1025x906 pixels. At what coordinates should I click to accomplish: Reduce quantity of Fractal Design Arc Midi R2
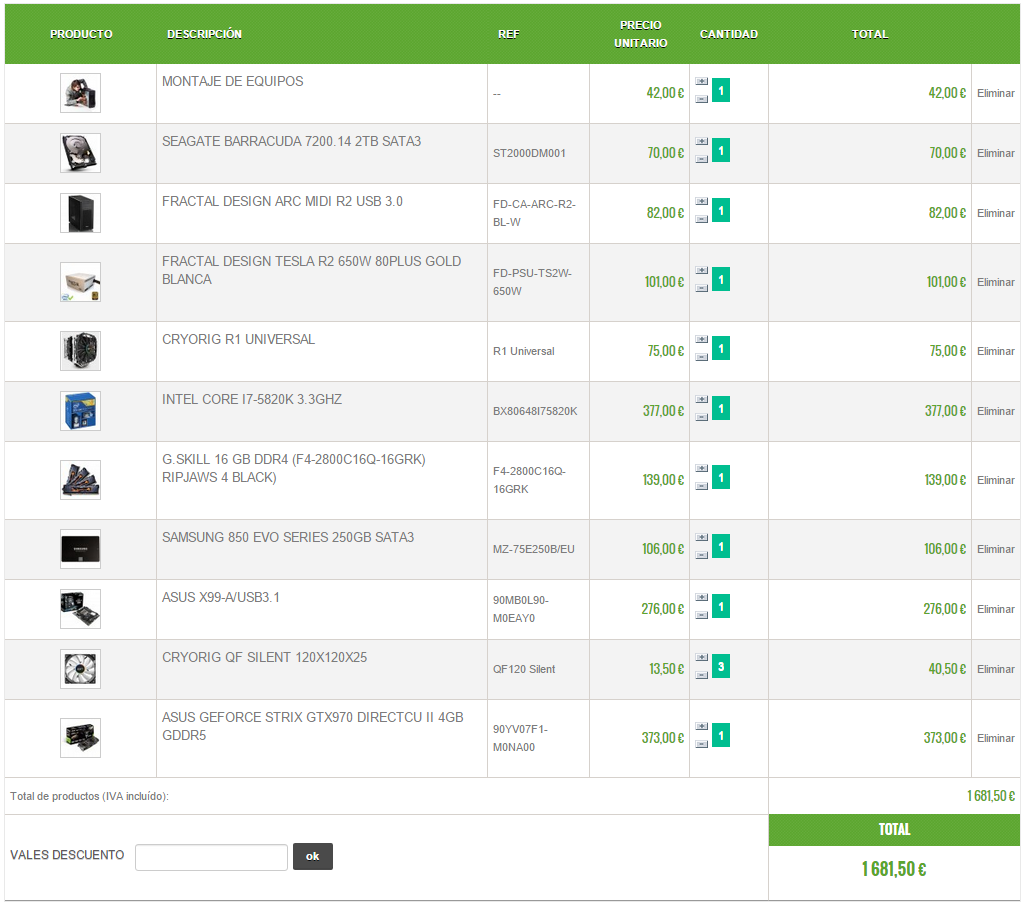click(x=701, y=219)
